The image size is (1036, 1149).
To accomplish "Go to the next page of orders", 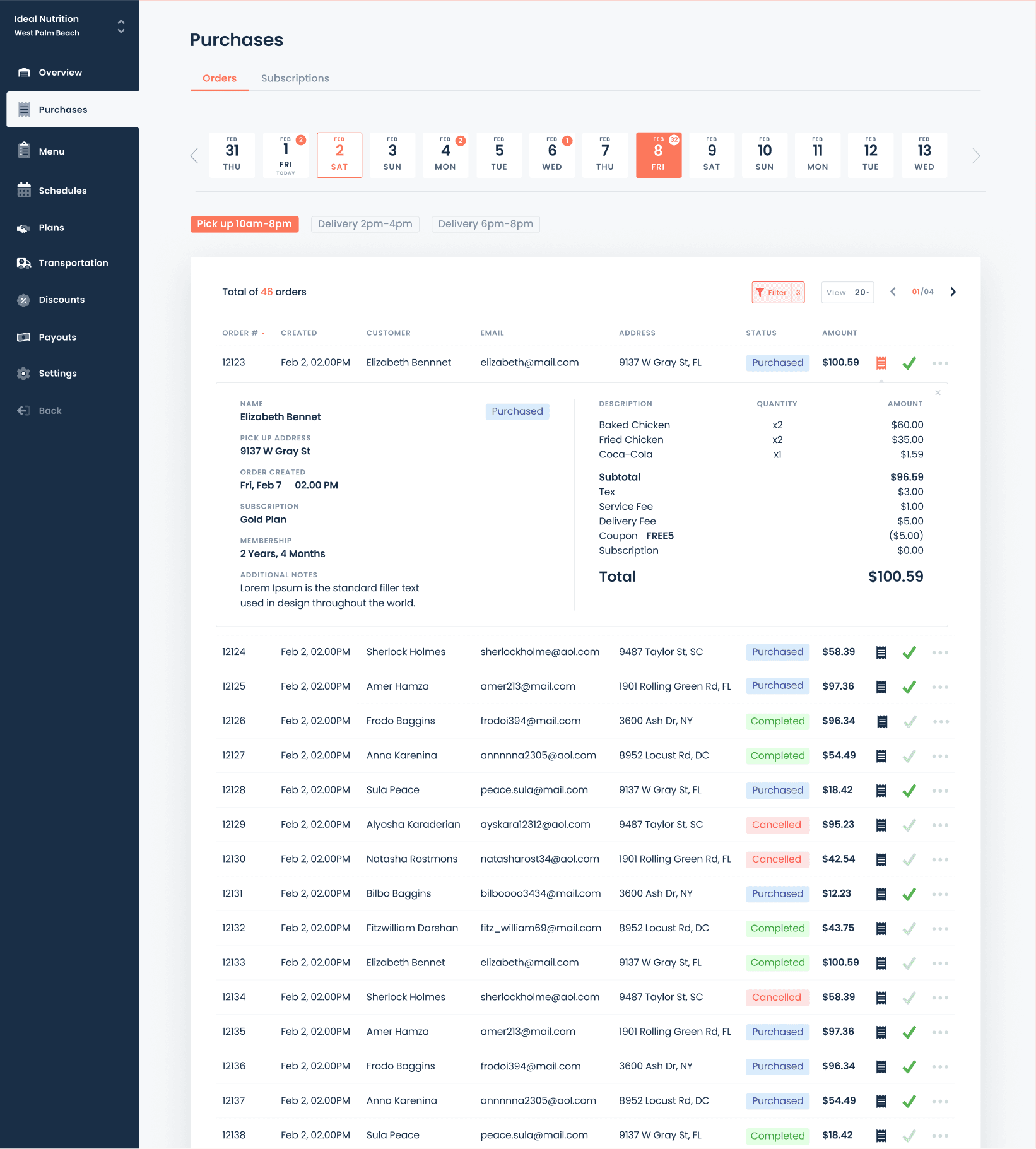I will pyautogui.click(x=953, y=292).
